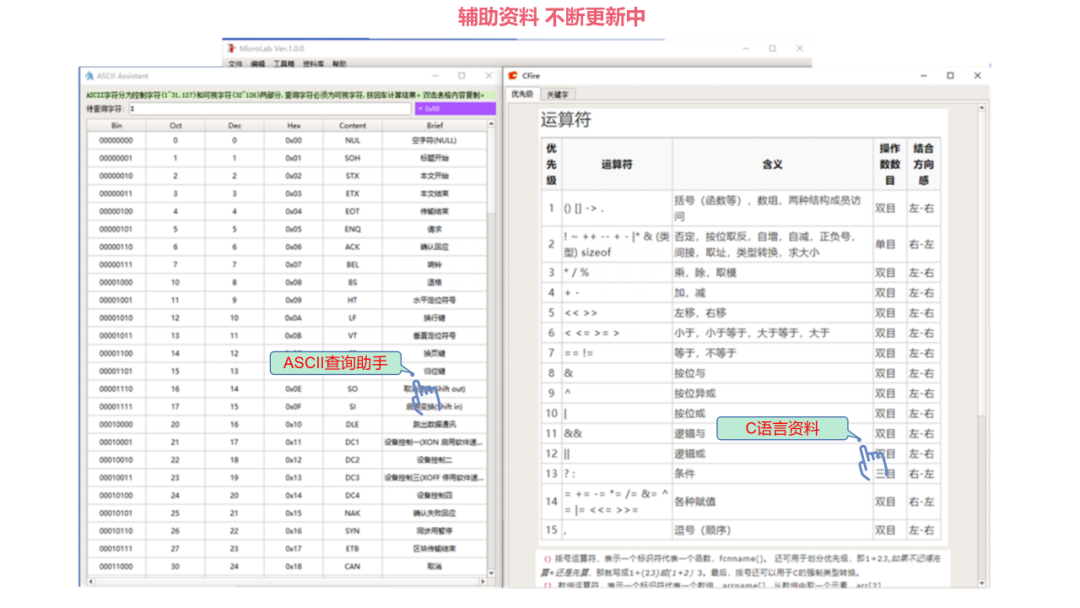Click the ASCII Assistant window icon
The image size is (1080, 608).
87,75
